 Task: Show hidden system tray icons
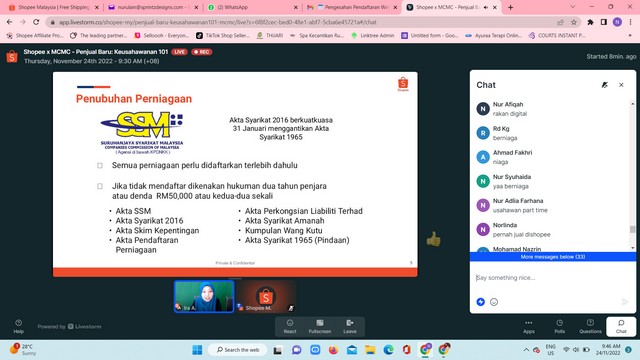pyautogui.click(x=526, y=350)
